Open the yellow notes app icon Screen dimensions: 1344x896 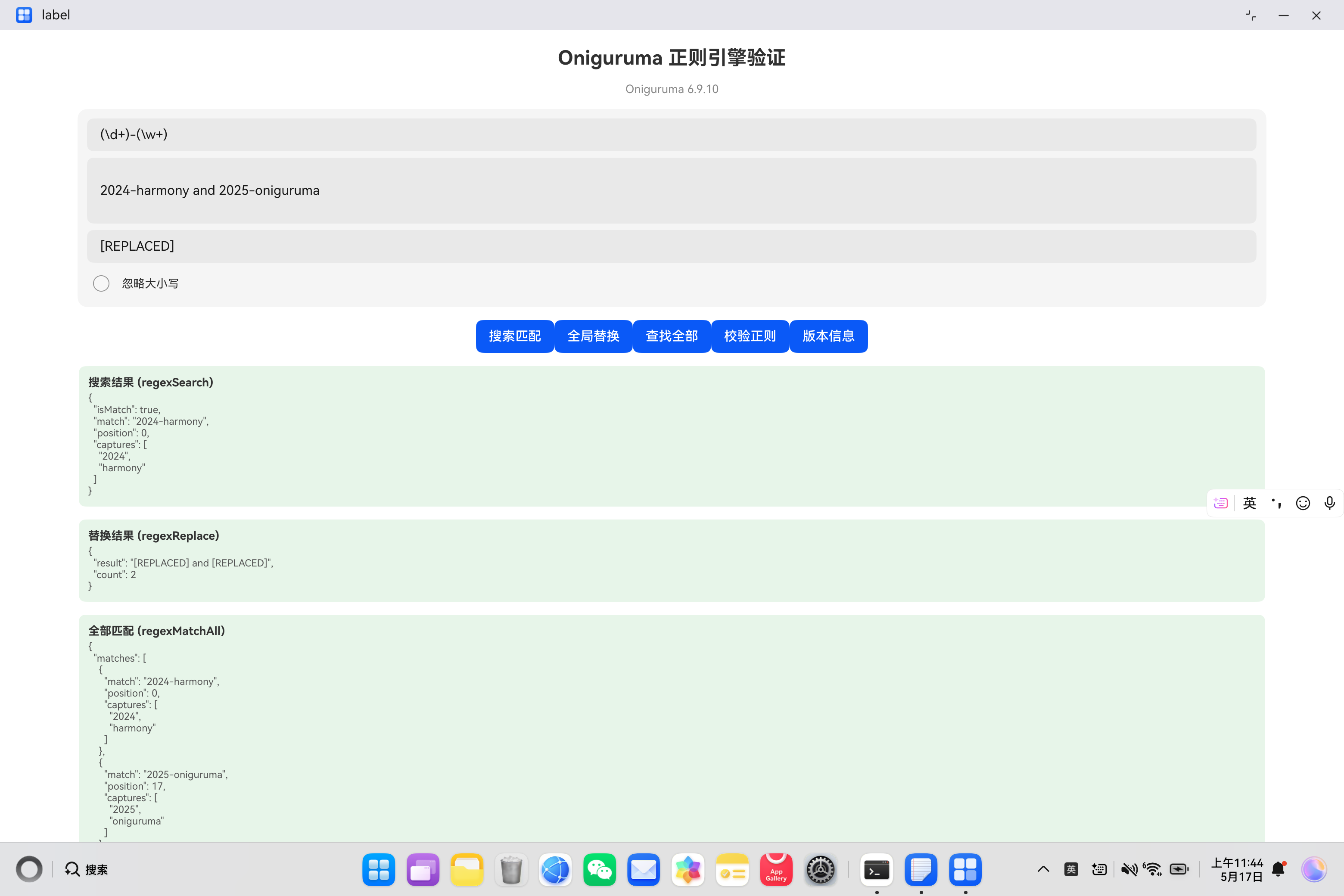point(732,870)
